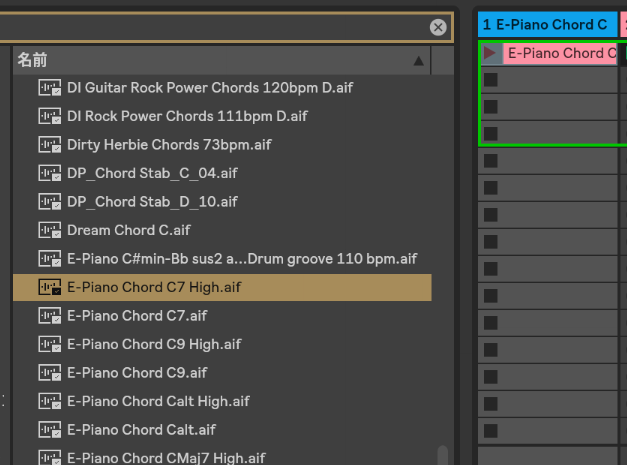
Task: Click icon next to E-Piano Chord C9.aif
Action: (49, 373)
